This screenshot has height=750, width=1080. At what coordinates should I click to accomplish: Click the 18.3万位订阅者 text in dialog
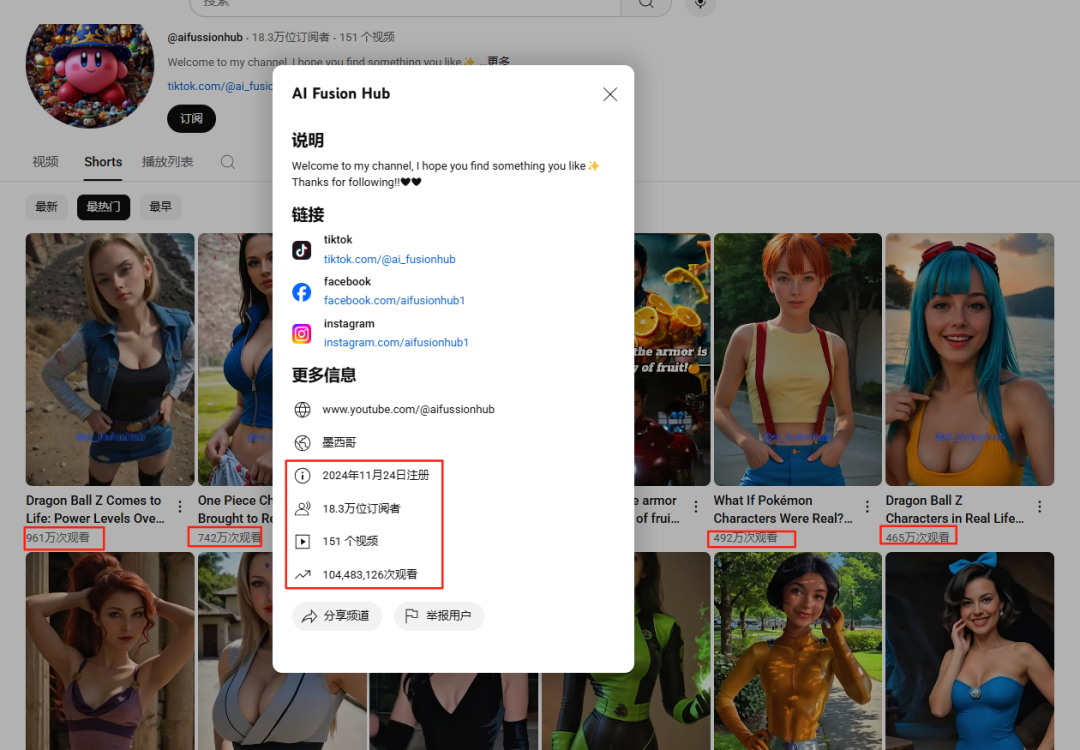361,509
